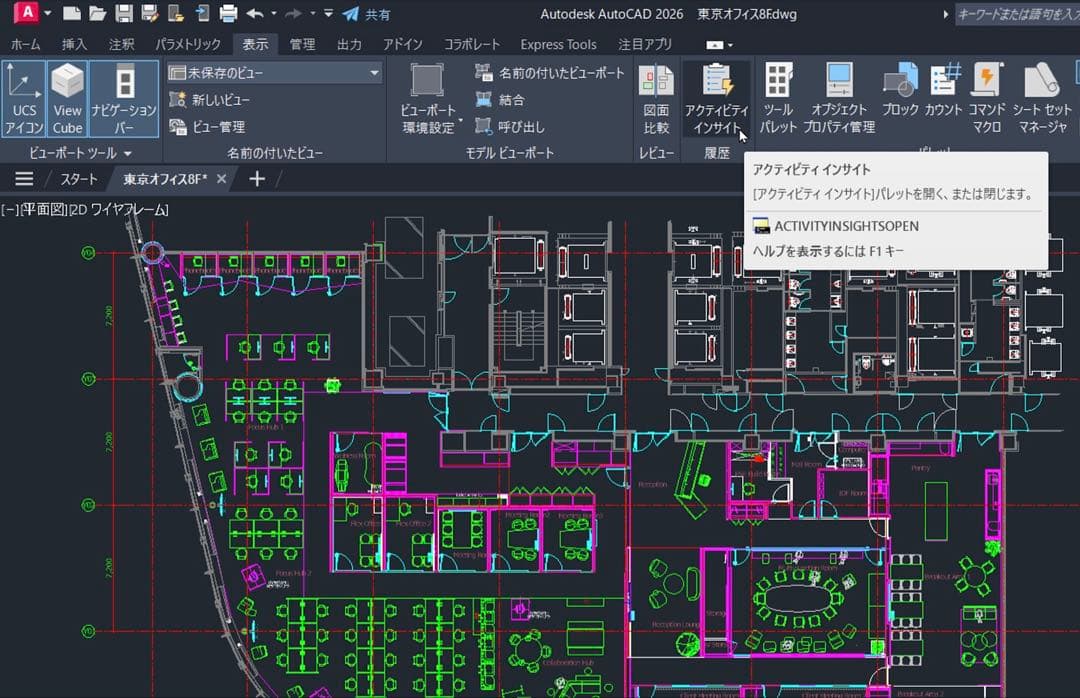The image size is (1080, 698).
Task: Switch to the スタート file tab
Action: (x=77, y=178)
